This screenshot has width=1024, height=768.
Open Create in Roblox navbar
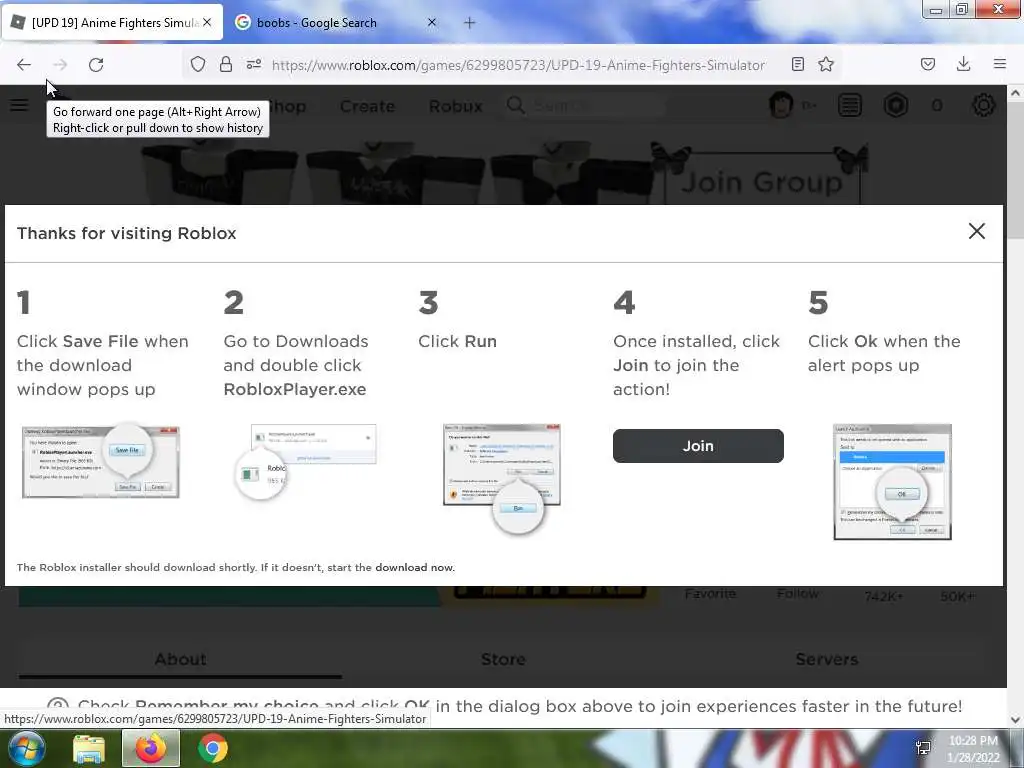pos(367,106)
